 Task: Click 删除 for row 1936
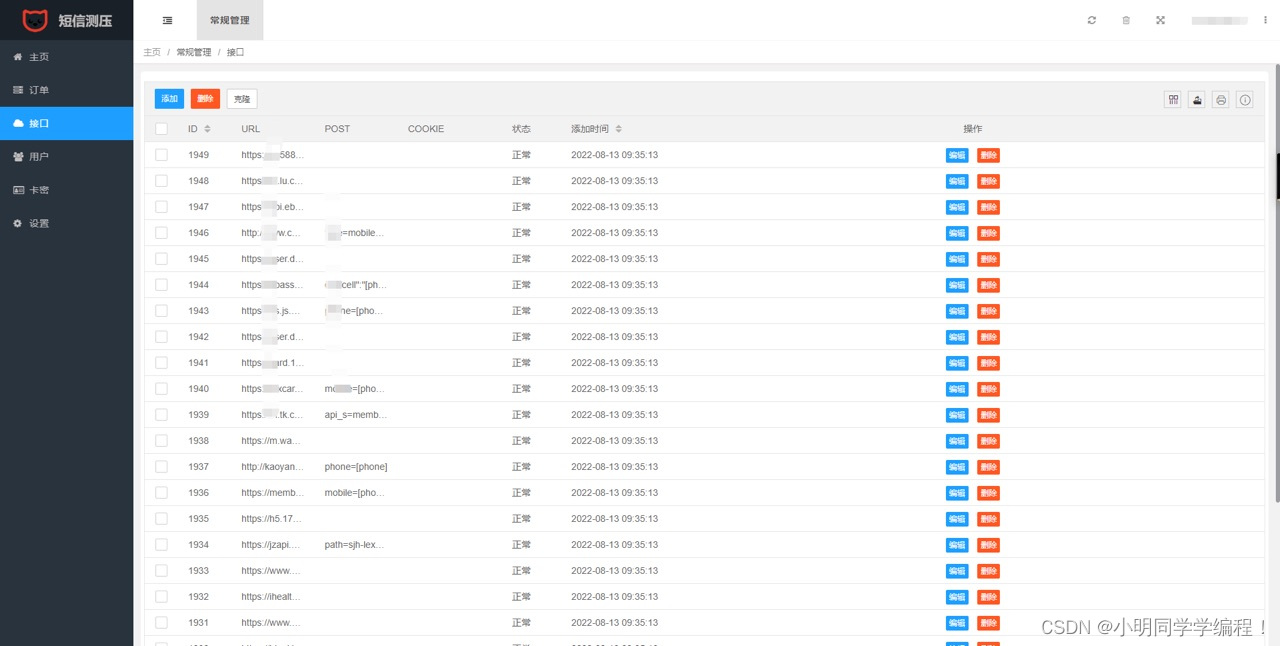tap(988, 493)
